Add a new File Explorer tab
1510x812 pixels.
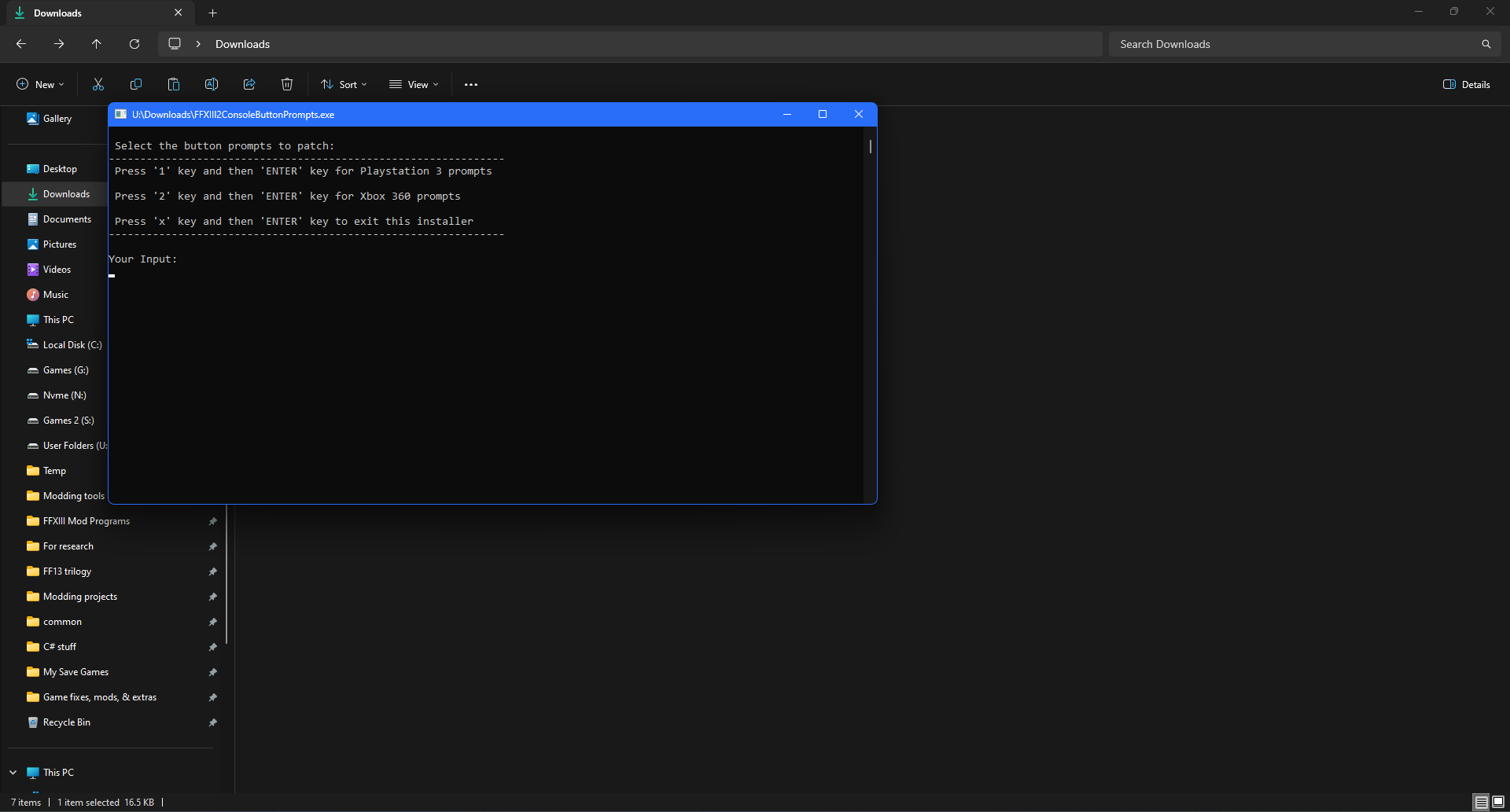[212, 13]
